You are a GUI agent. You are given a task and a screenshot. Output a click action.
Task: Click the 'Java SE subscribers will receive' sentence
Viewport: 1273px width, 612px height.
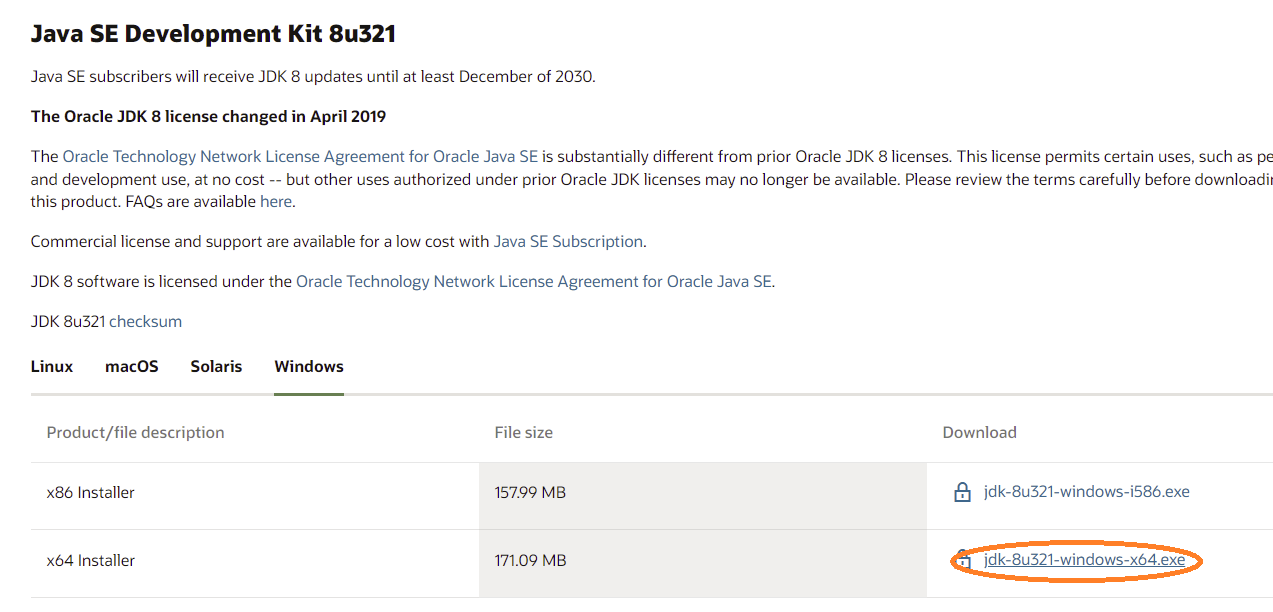click(313, 76)
